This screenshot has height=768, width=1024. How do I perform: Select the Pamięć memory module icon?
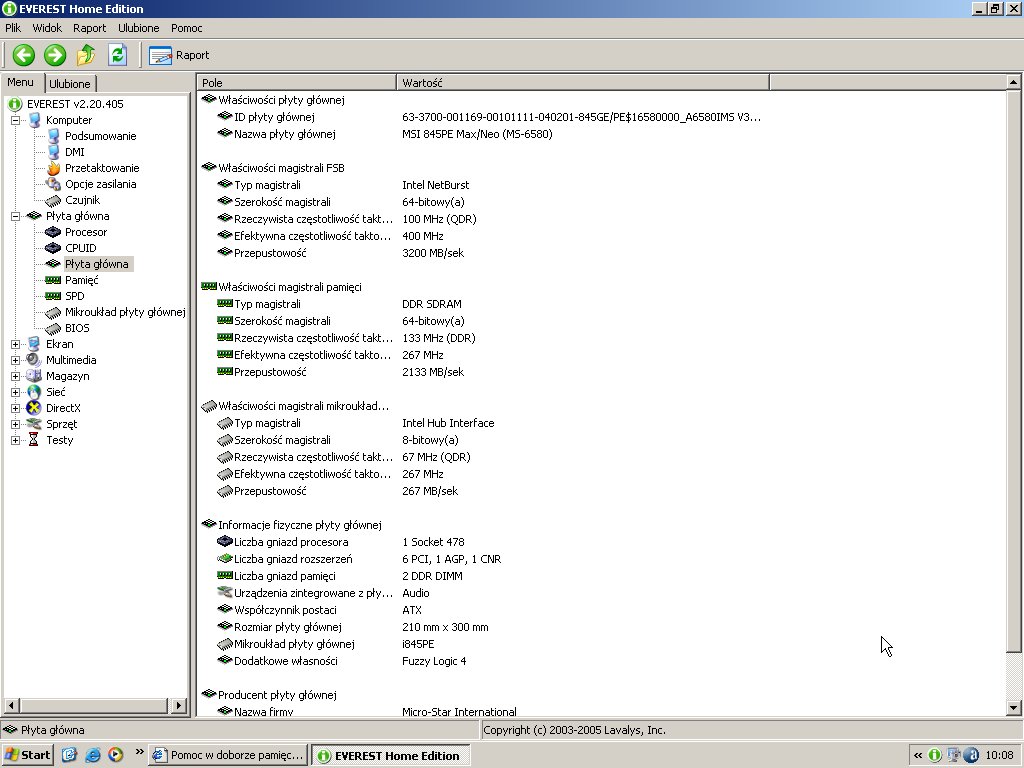point(53,280)
